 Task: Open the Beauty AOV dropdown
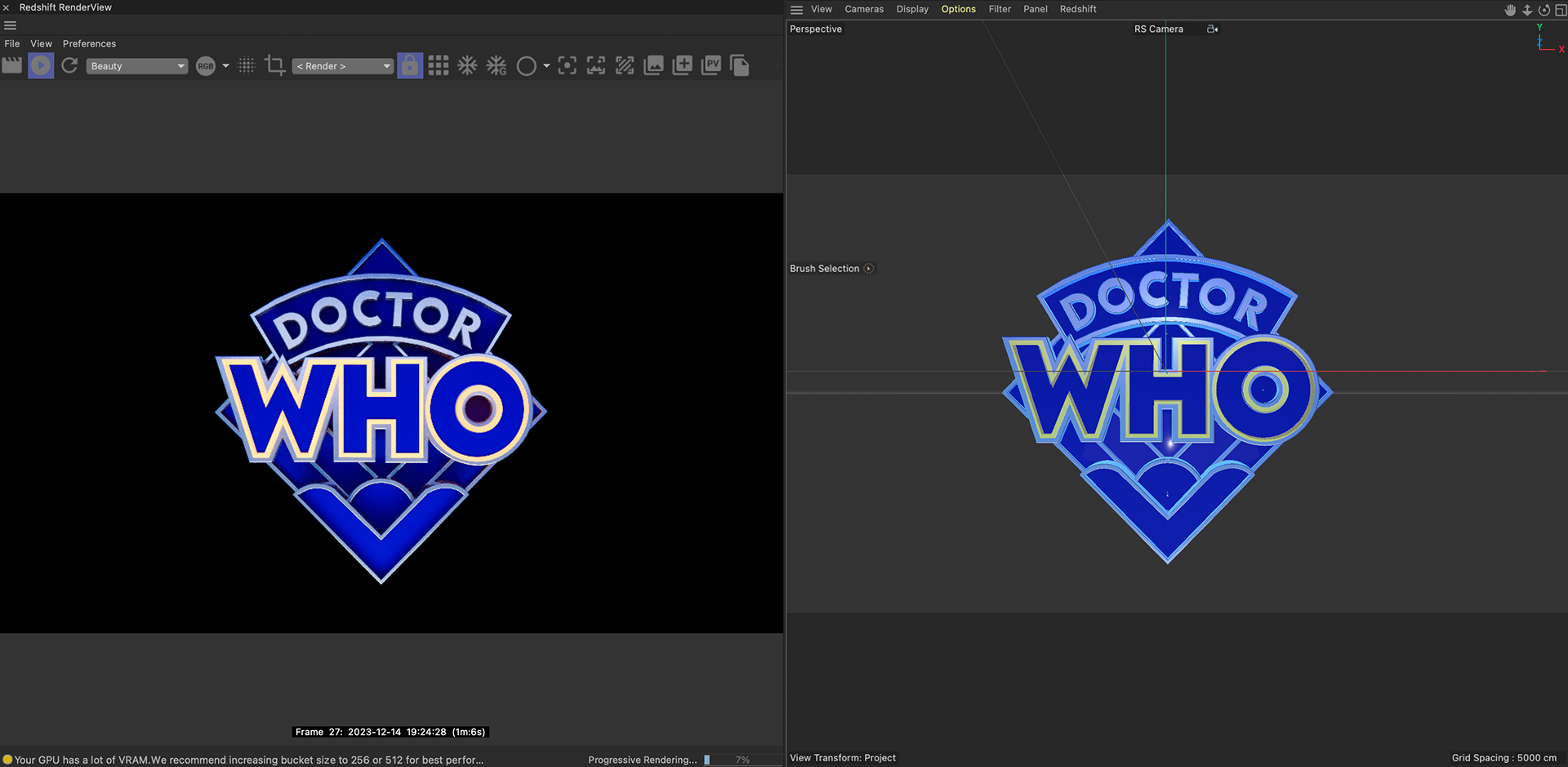[137, 66]
